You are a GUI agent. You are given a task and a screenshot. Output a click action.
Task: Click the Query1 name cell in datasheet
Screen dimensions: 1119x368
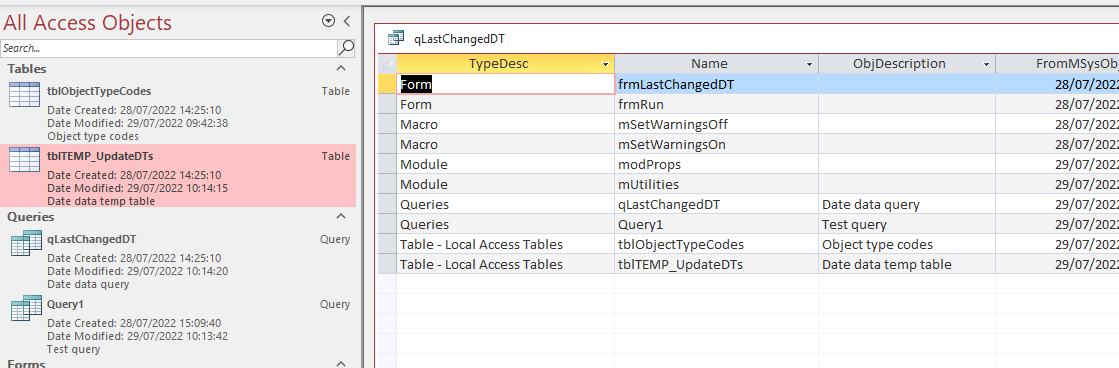point(716,224)
